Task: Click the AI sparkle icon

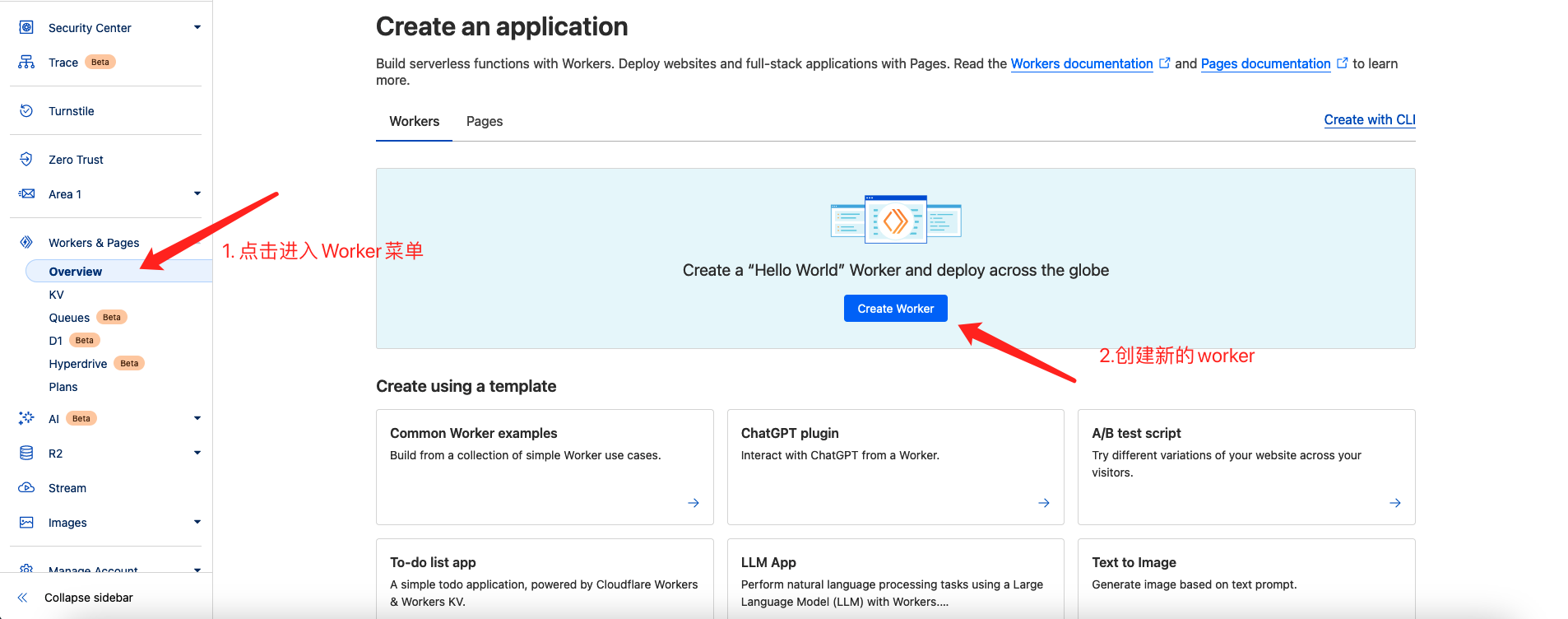Action: pyautogui.click(x=26, y=418)
